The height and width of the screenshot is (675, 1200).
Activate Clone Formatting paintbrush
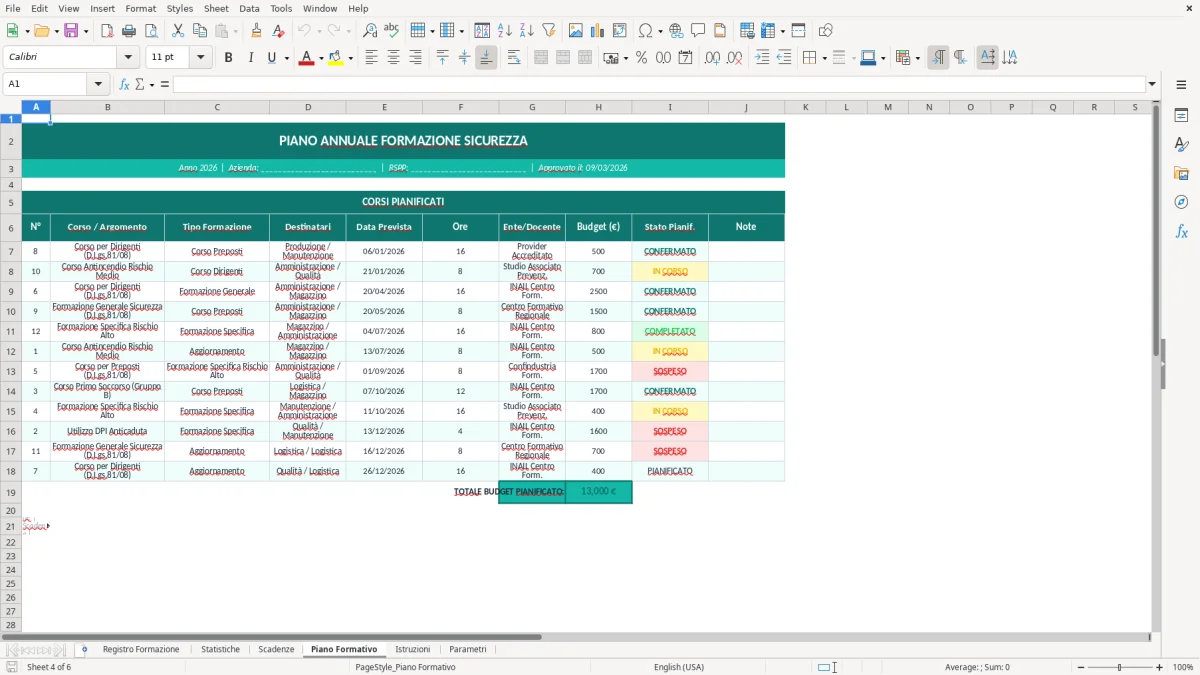click(256, 31)
